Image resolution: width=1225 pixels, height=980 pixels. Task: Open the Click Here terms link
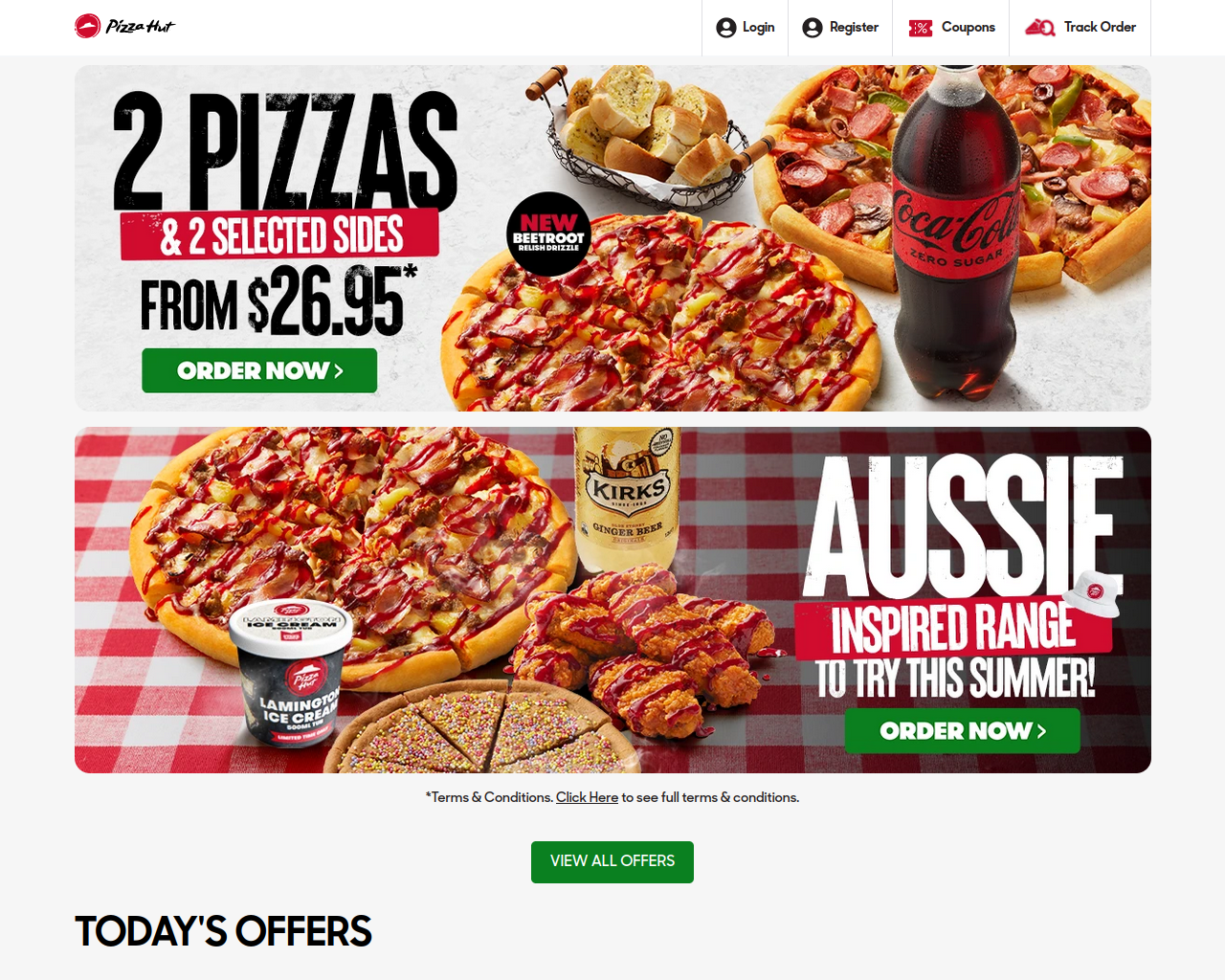click(x=587, y=797)
